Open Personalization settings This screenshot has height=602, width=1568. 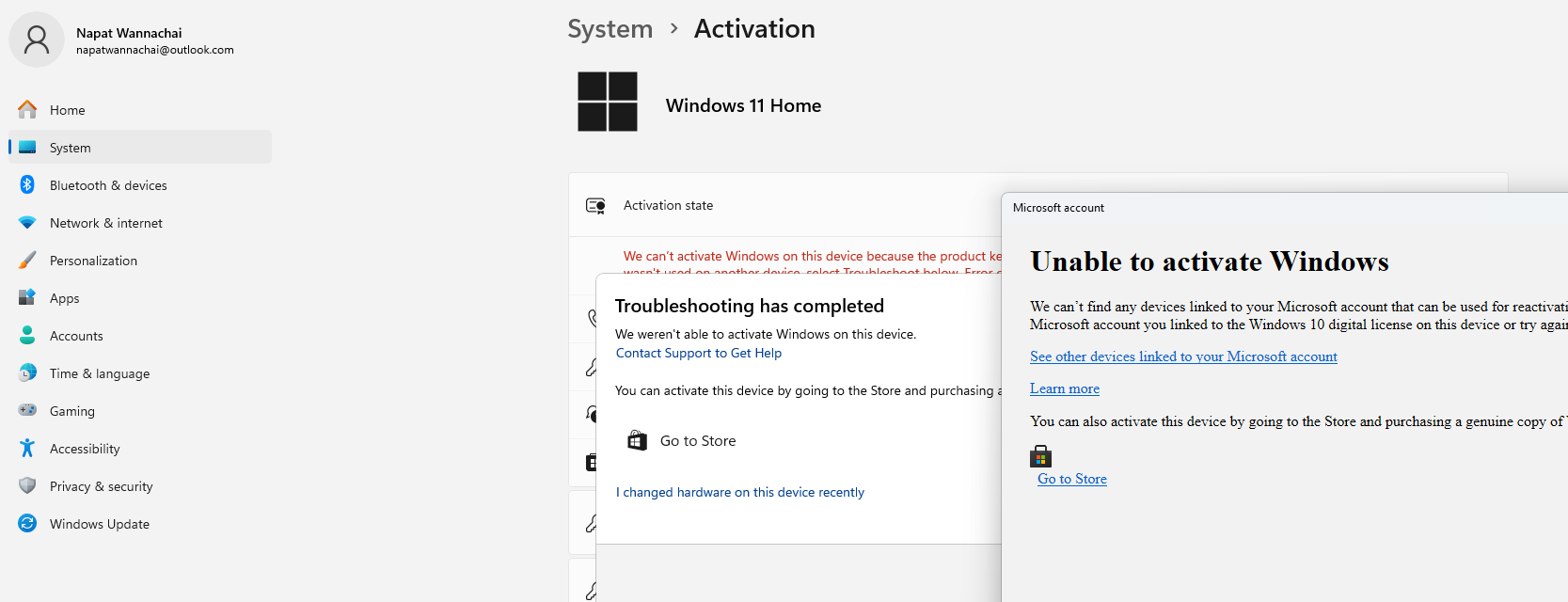tap(140, 261)
